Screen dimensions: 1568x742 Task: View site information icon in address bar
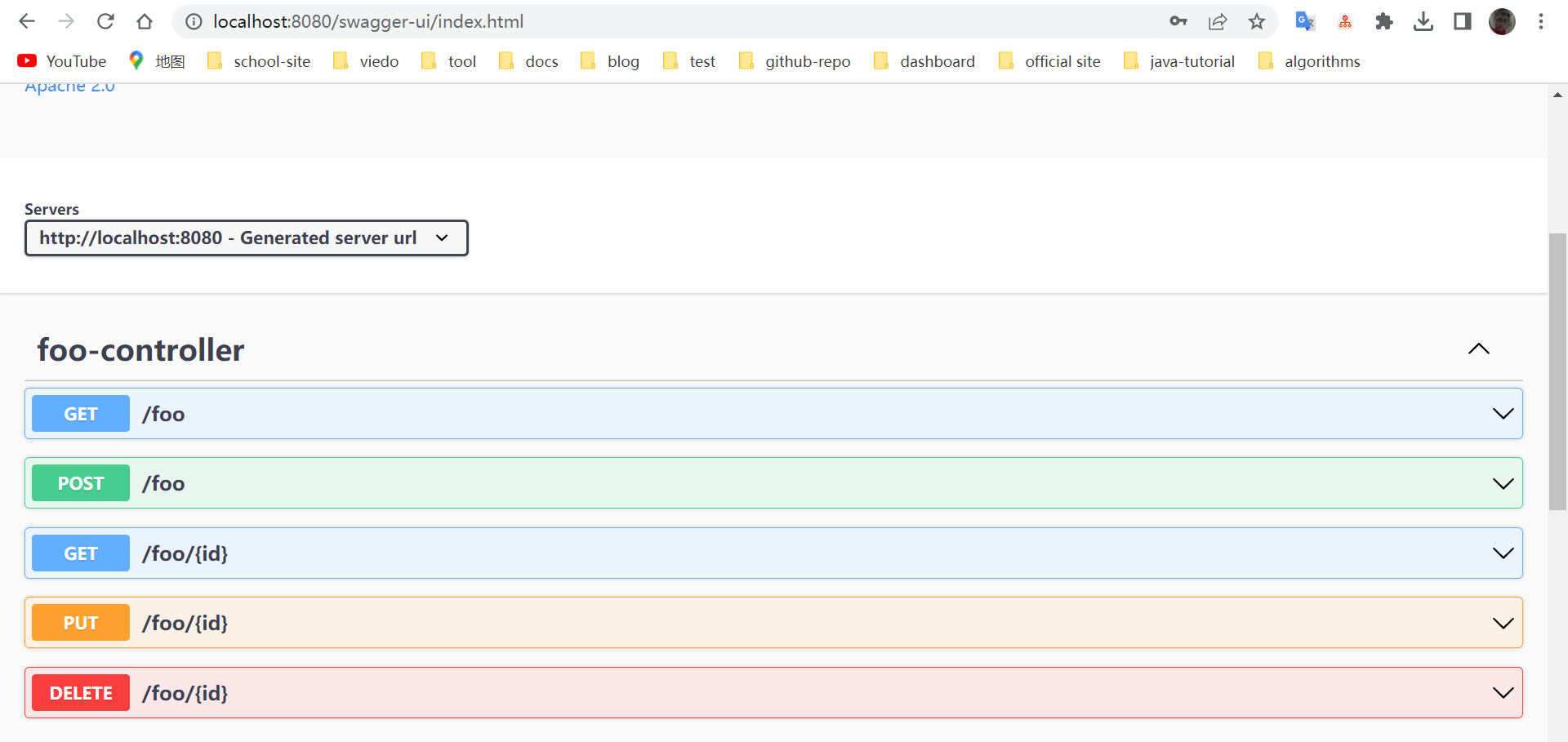click(194, 22)
